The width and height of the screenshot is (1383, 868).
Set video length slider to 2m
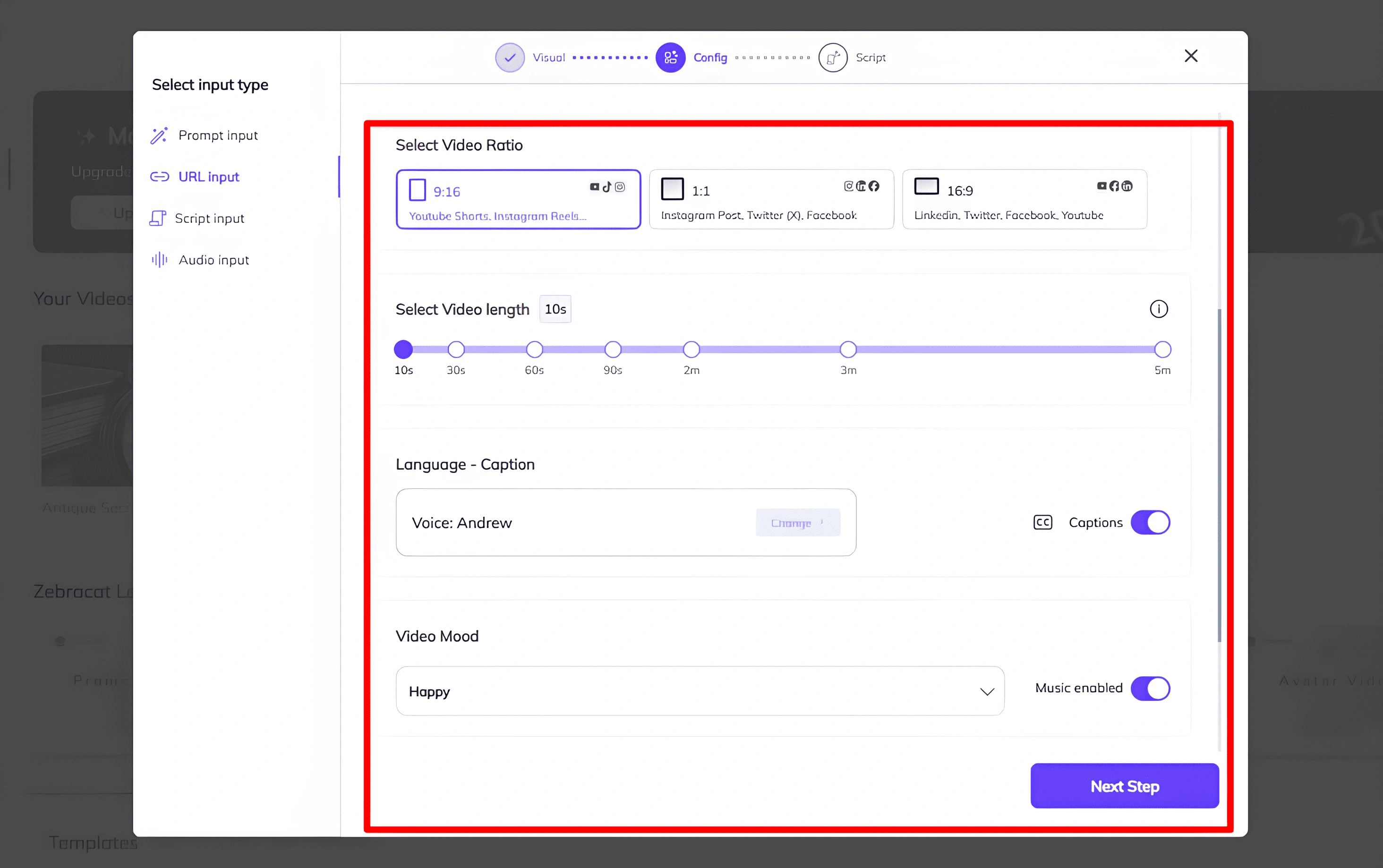pyautogui.click(x=691, y=349)
